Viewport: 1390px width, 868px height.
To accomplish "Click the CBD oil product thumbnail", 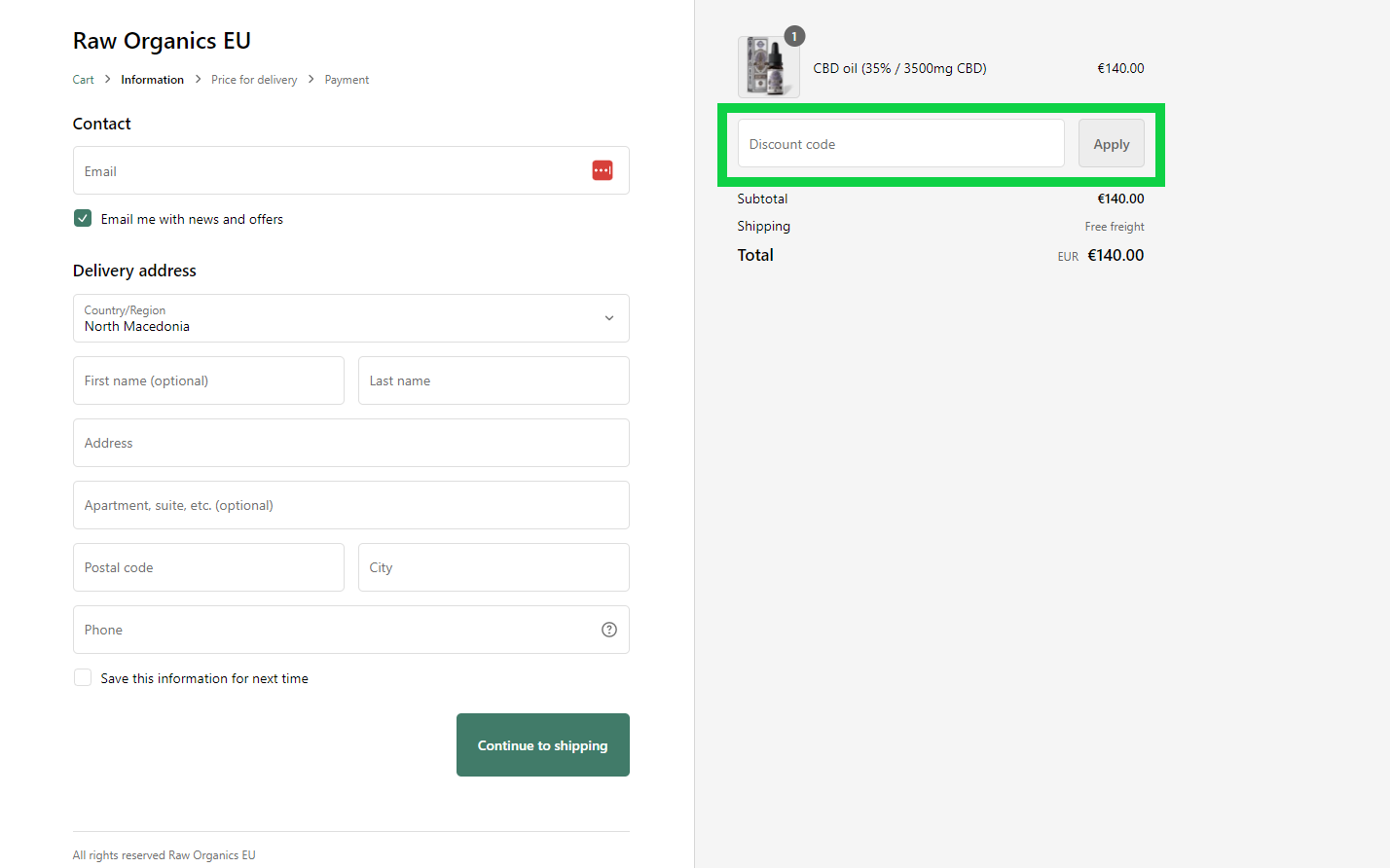I will click(x=769, y=67).
